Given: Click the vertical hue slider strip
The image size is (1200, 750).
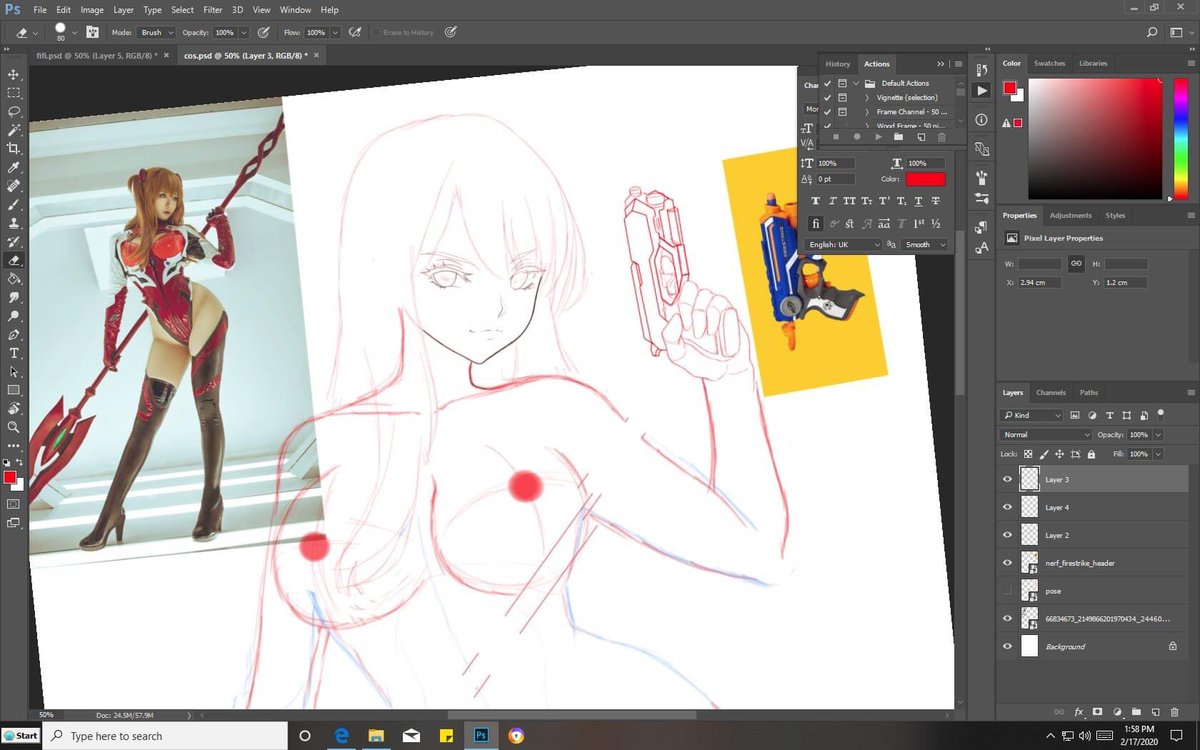Looking at the screenshot, I should pos(1180,137).
